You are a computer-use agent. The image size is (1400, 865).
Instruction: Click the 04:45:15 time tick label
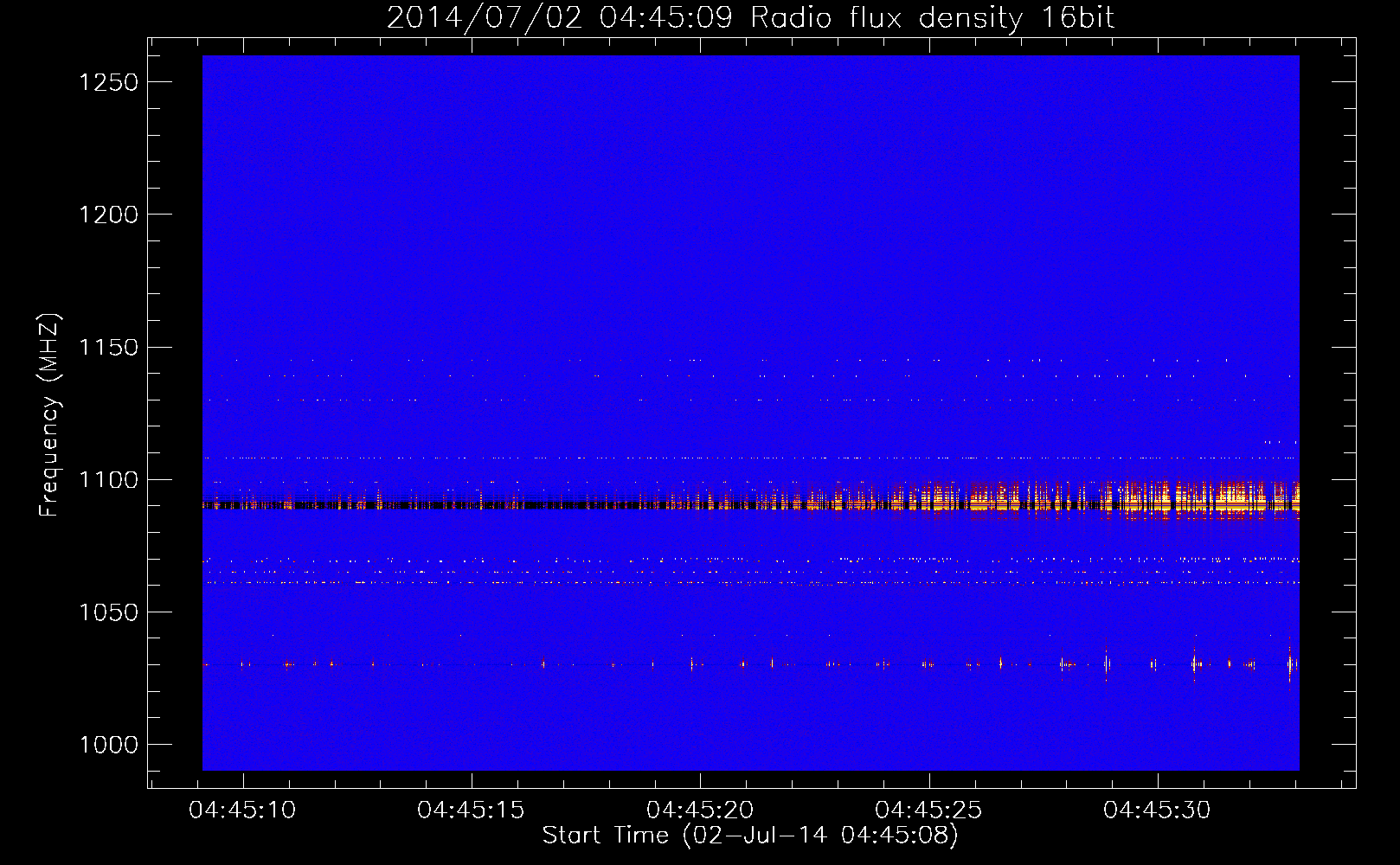[x=471, y=811]
